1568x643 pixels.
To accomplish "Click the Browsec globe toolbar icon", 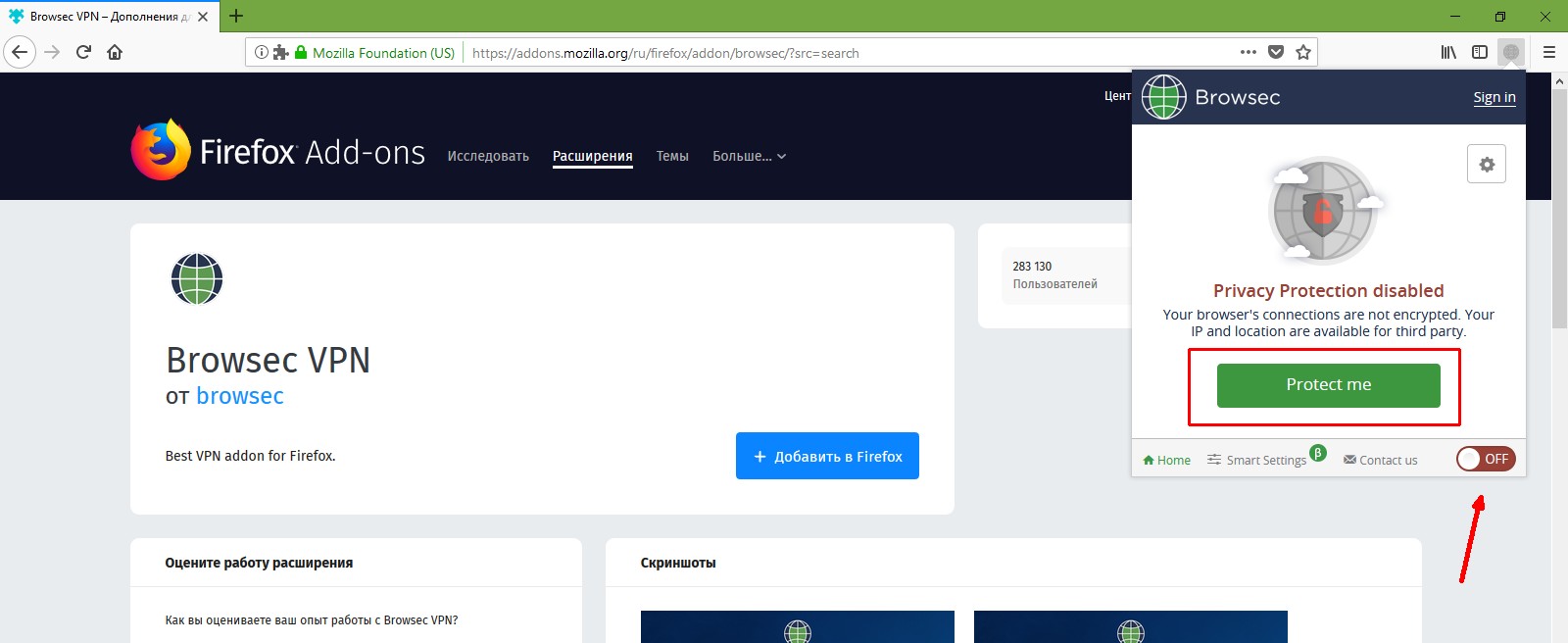I will tap(1511, 52).
